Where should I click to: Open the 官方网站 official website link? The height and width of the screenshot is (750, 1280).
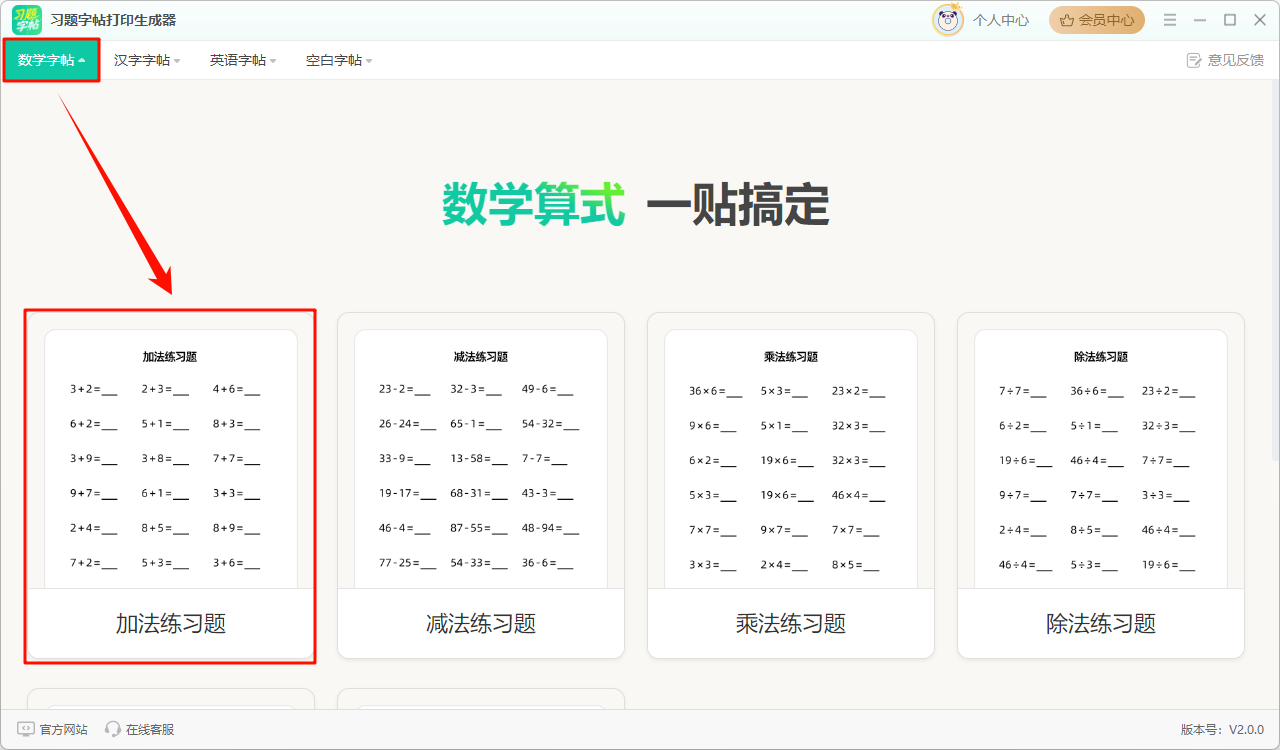click(63, 730)
